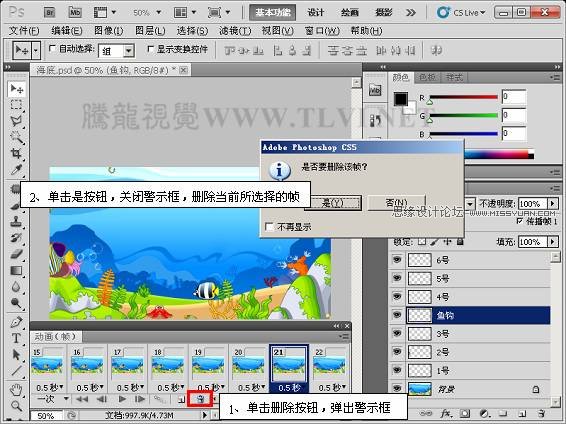The width and height of the screenshot is (566, 424).
Task: Select the Rectangular Marquee tool
Action: pyautogui.click(x=16, y=105)
